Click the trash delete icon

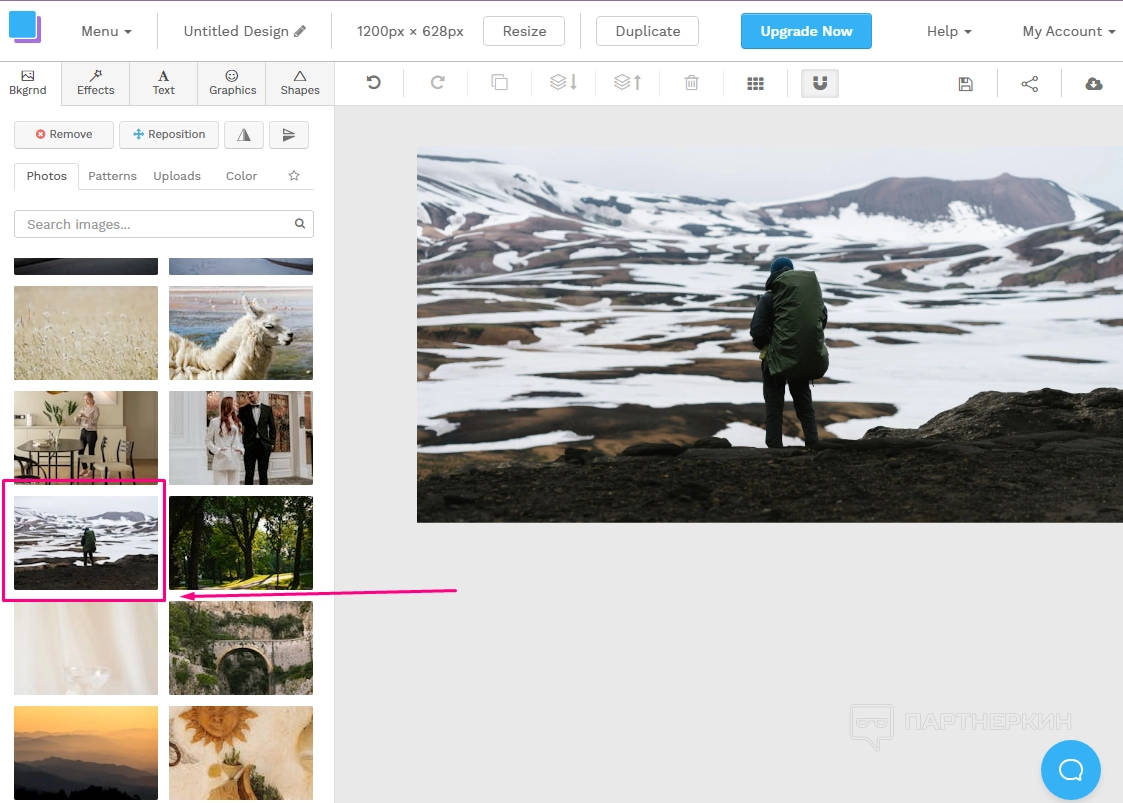(691, 83)
